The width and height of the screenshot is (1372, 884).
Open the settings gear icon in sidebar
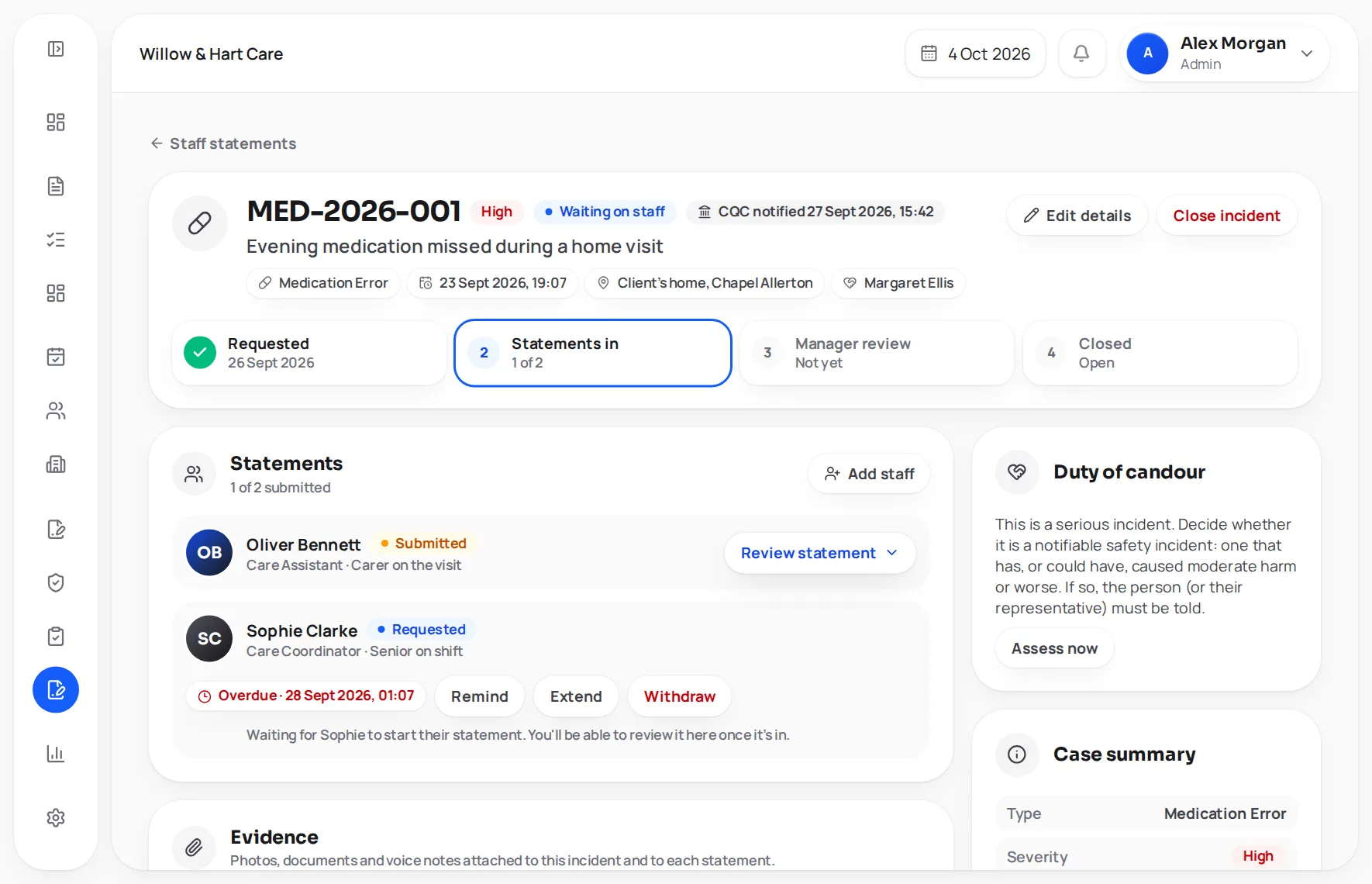(56, 817)
